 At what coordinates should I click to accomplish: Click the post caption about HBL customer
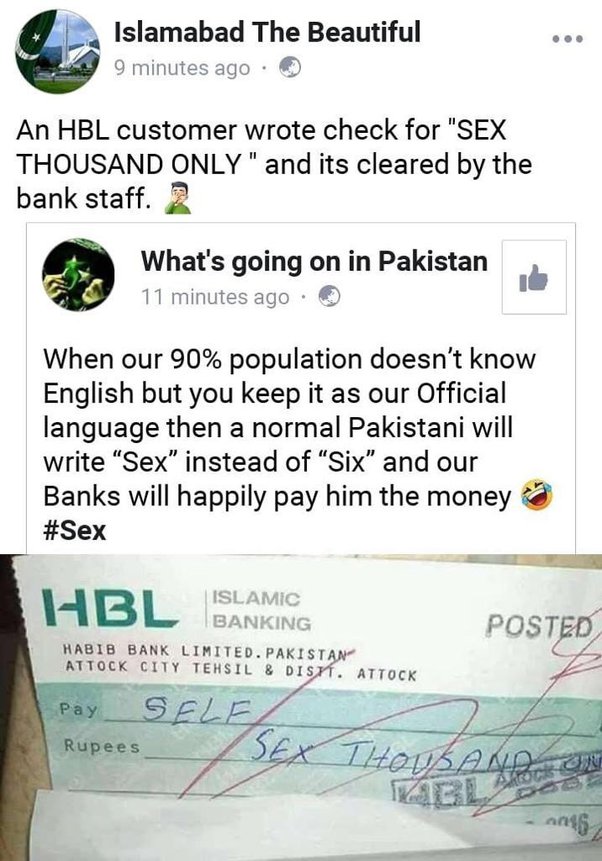(x=274, y=164)
